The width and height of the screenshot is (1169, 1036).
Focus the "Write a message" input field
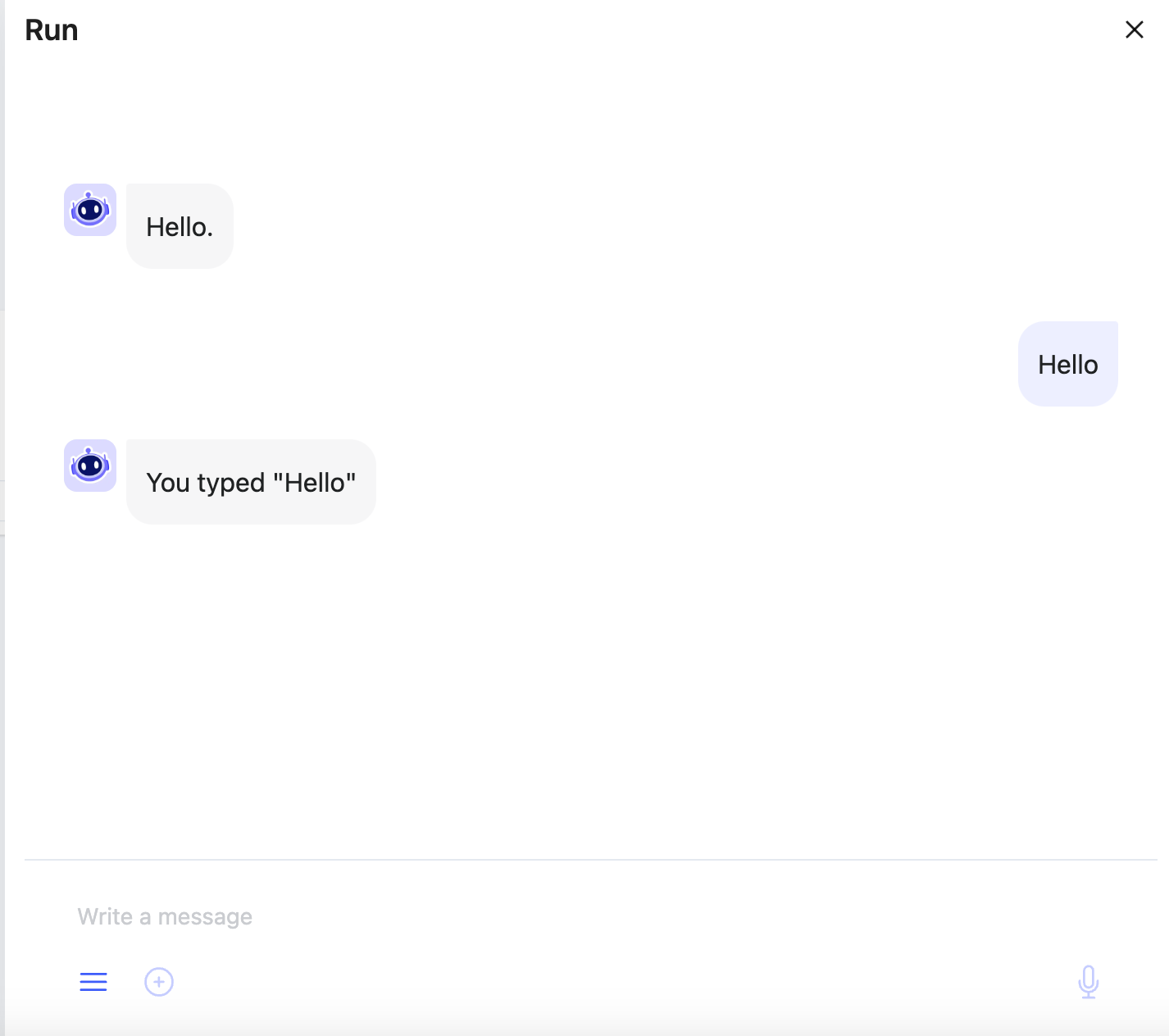[x=590, y=916]
